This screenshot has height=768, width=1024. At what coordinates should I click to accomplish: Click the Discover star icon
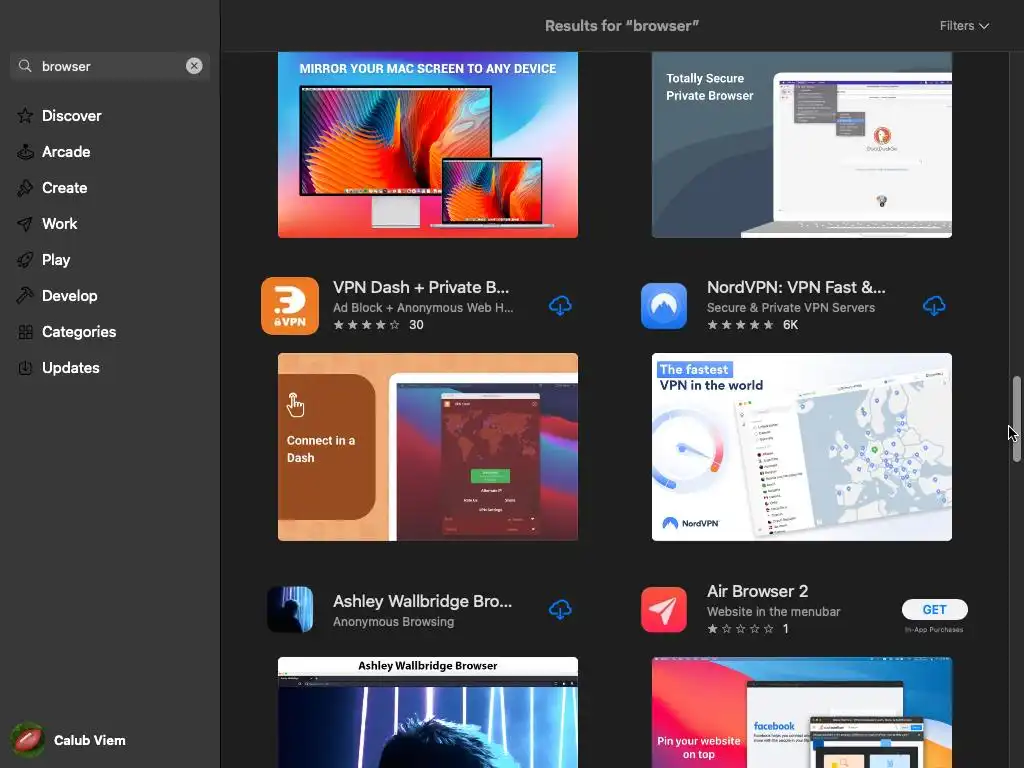[25, 116]
